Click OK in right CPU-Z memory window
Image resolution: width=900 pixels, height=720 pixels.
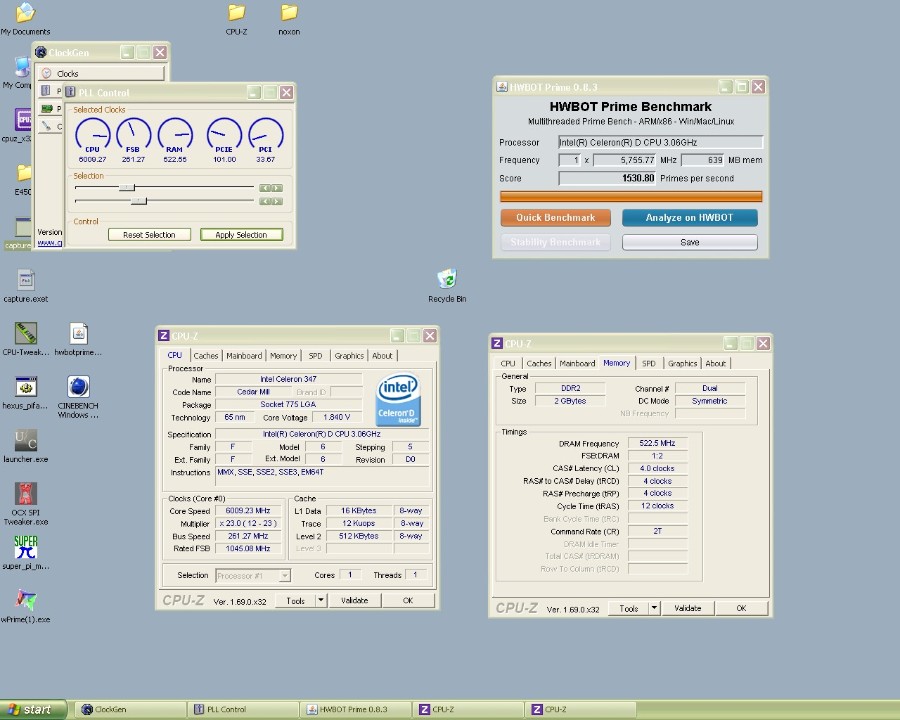[741, 608]
